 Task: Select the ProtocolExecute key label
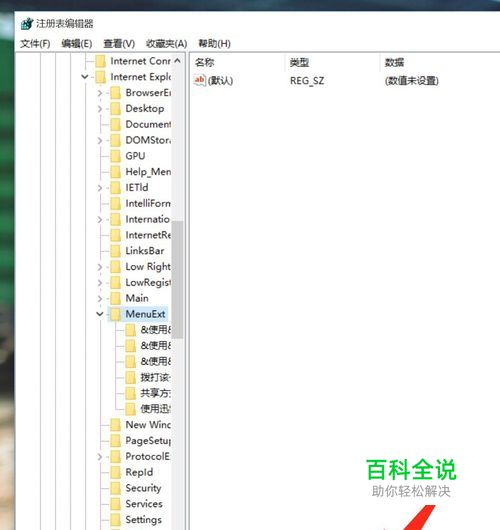[147, 457]
